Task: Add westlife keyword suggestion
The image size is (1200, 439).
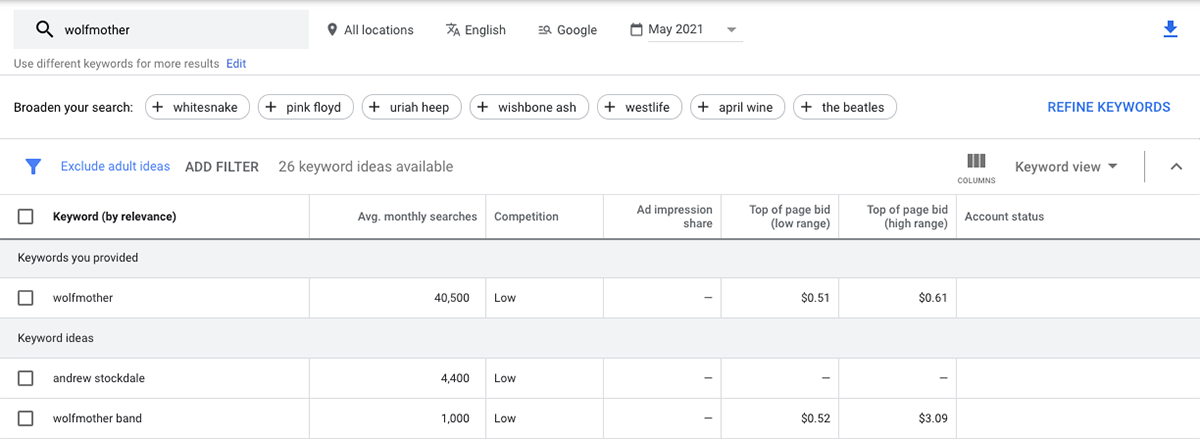Action: [x=640, y=107]
